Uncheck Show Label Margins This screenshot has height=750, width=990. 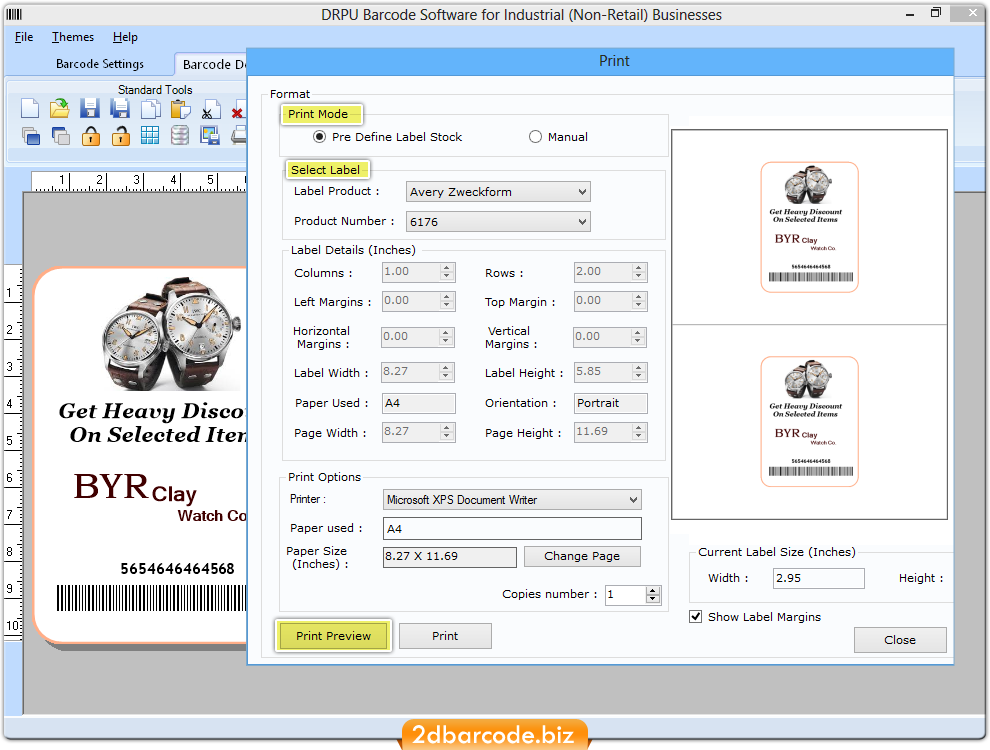(696, 617)
